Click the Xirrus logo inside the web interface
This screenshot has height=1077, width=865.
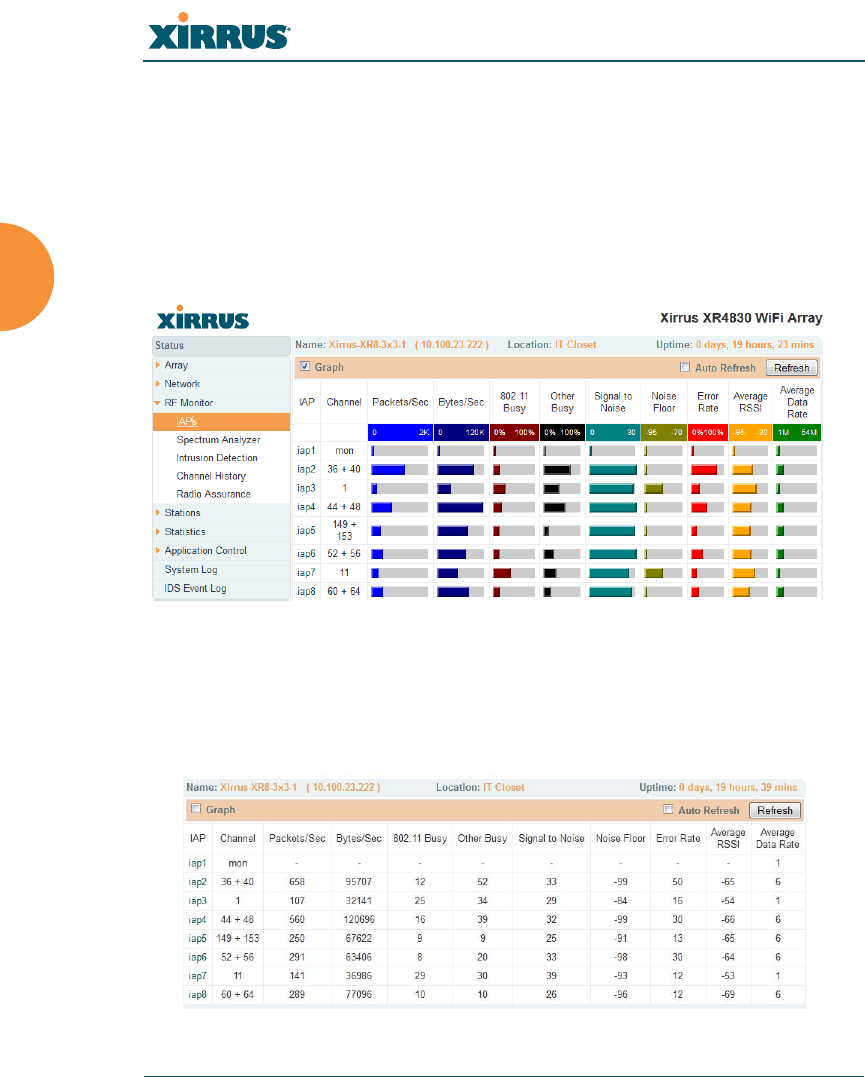point(203,318)
